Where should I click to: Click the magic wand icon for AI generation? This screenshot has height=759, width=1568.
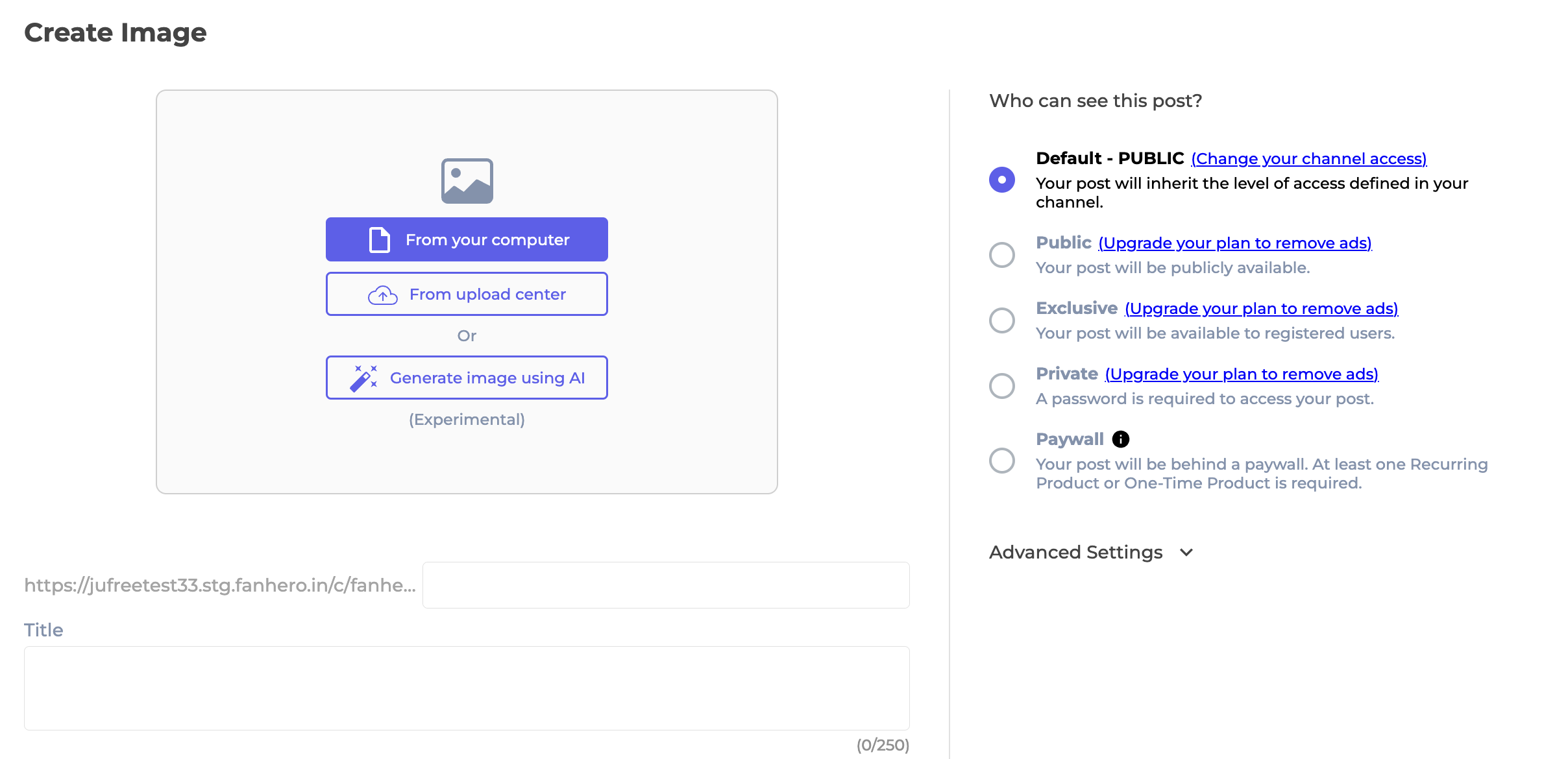364,377
